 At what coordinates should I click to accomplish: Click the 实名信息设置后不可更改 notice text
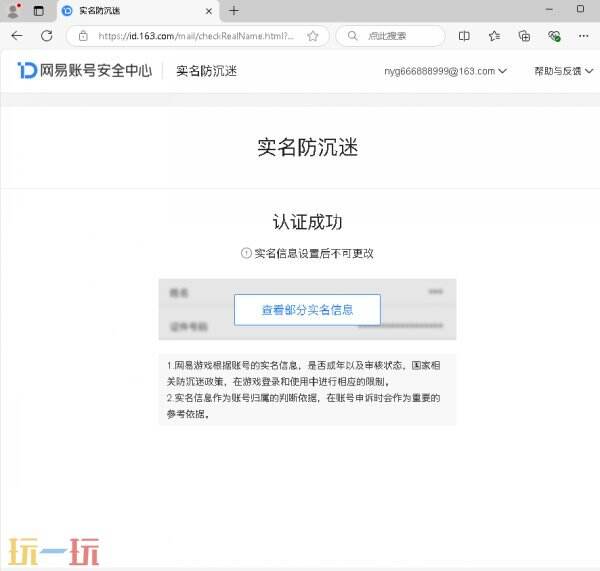[x=314, y=253]
